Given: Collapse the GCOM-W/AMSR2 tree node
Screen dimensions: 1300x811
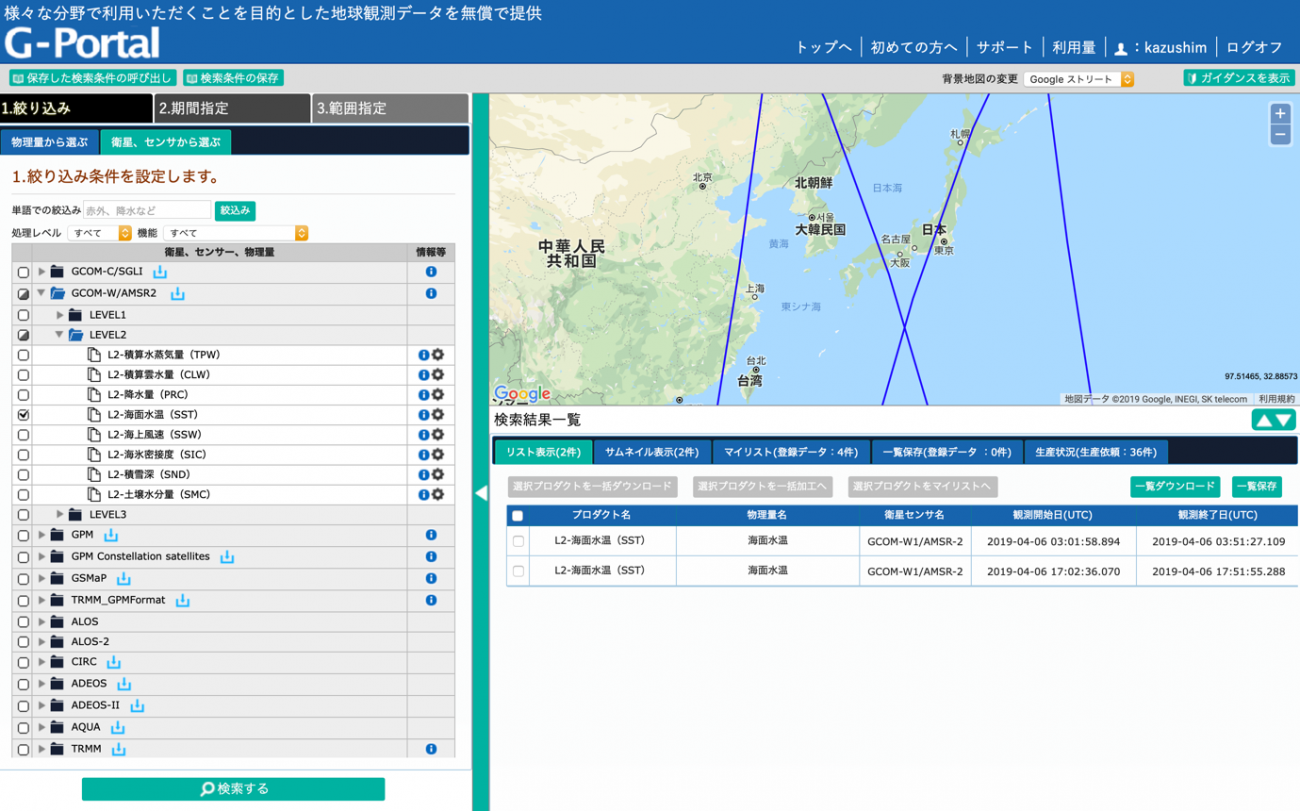Looking at the screenshot, I should 41,294.
